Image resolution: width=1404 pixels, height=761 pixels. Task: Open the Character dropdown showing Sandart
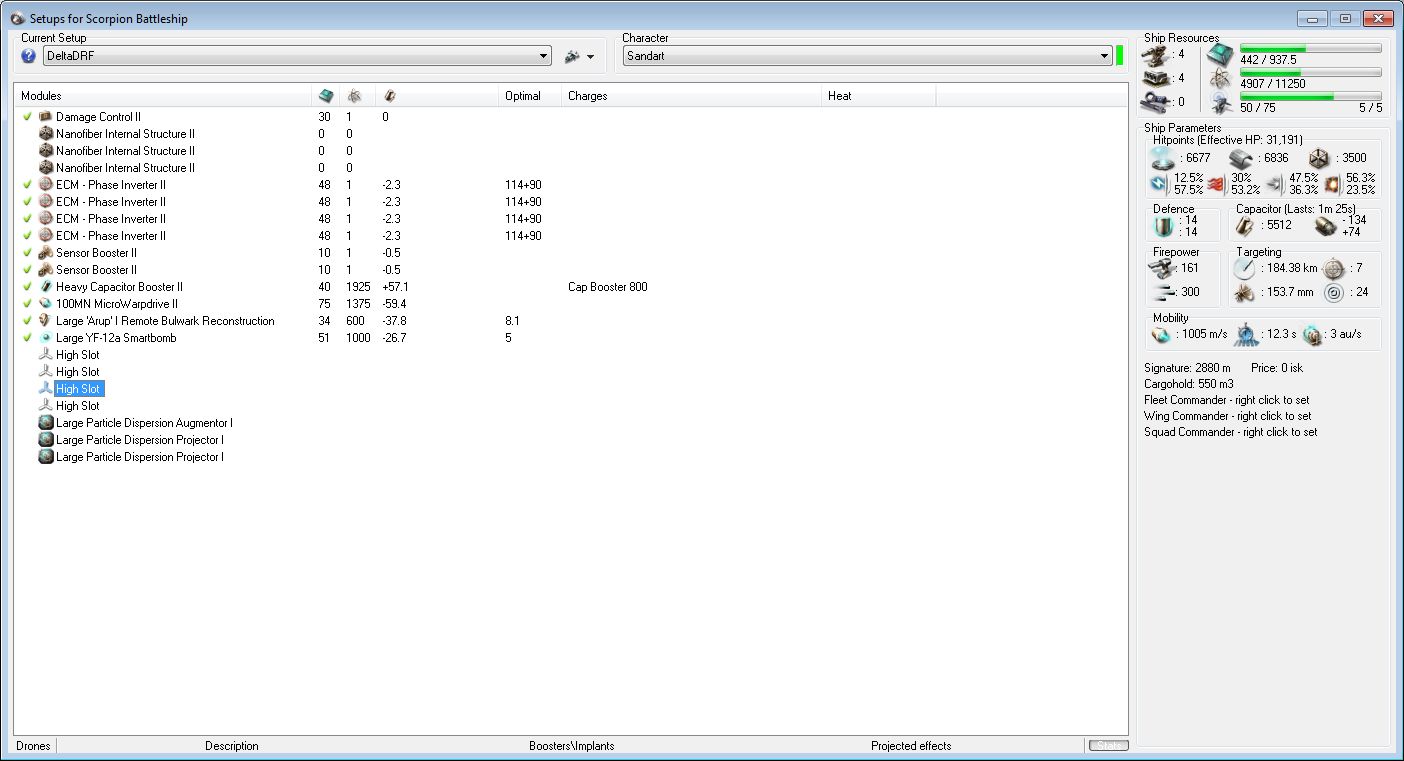coord(868,56)
